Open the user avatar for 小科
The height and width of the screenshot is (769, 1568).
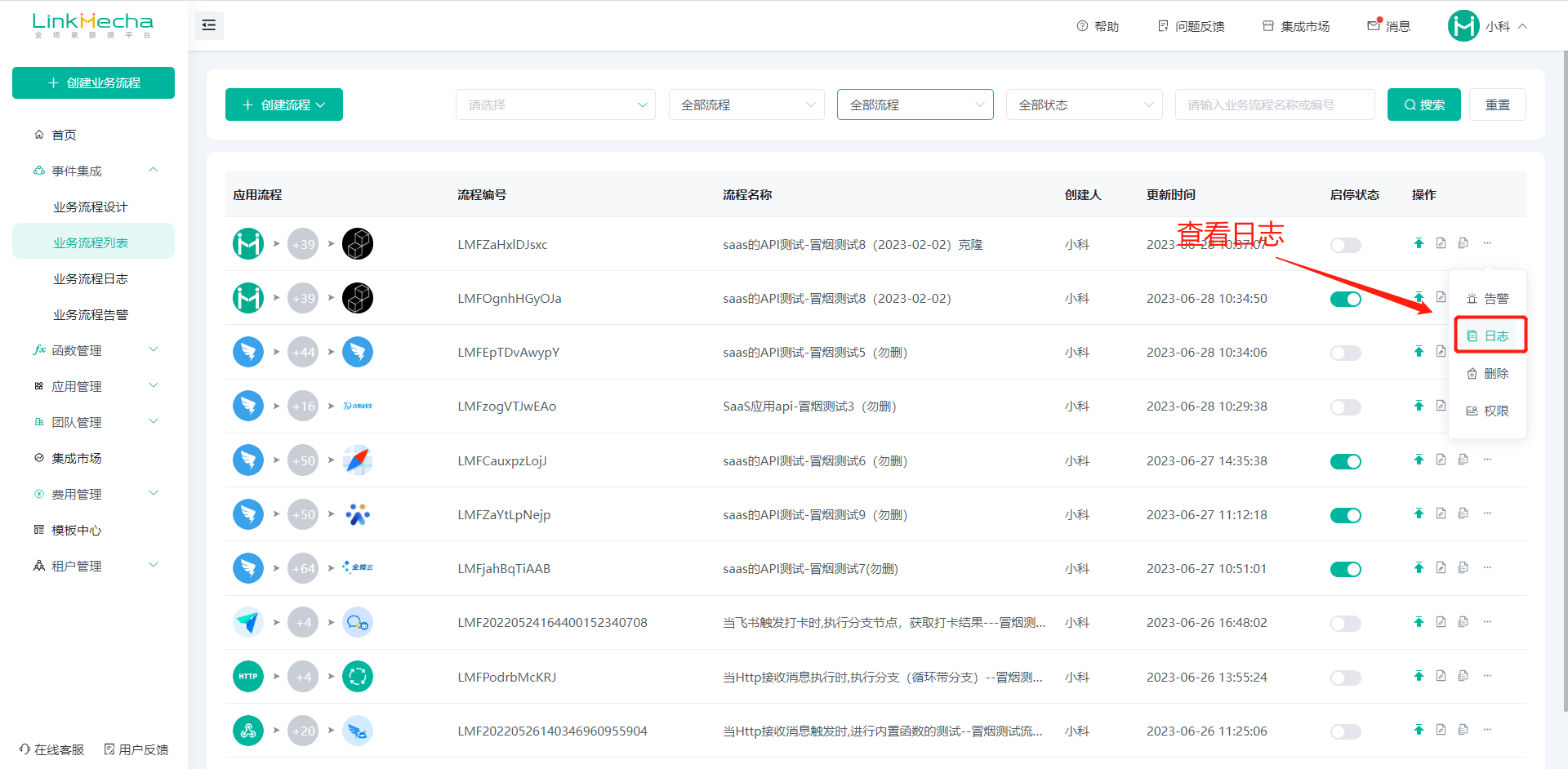tap(1463, 26)
